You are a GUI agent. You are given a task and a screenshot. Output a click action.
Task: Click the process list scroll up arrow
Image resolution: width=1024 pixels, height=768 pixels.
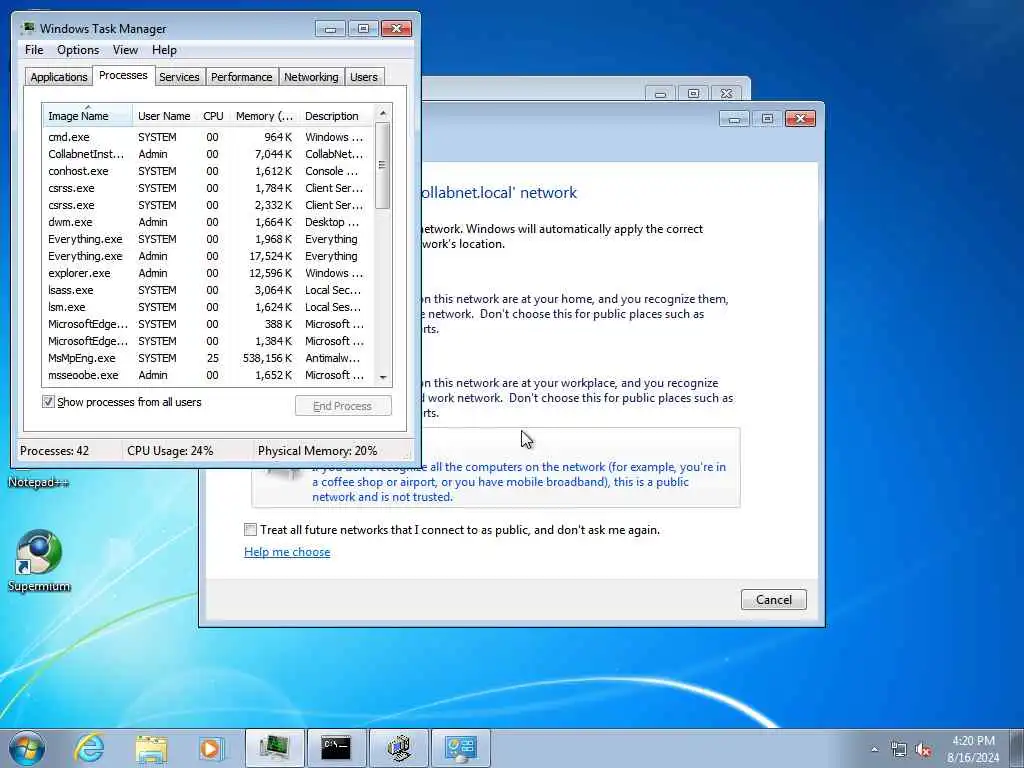tap(383, 114)
